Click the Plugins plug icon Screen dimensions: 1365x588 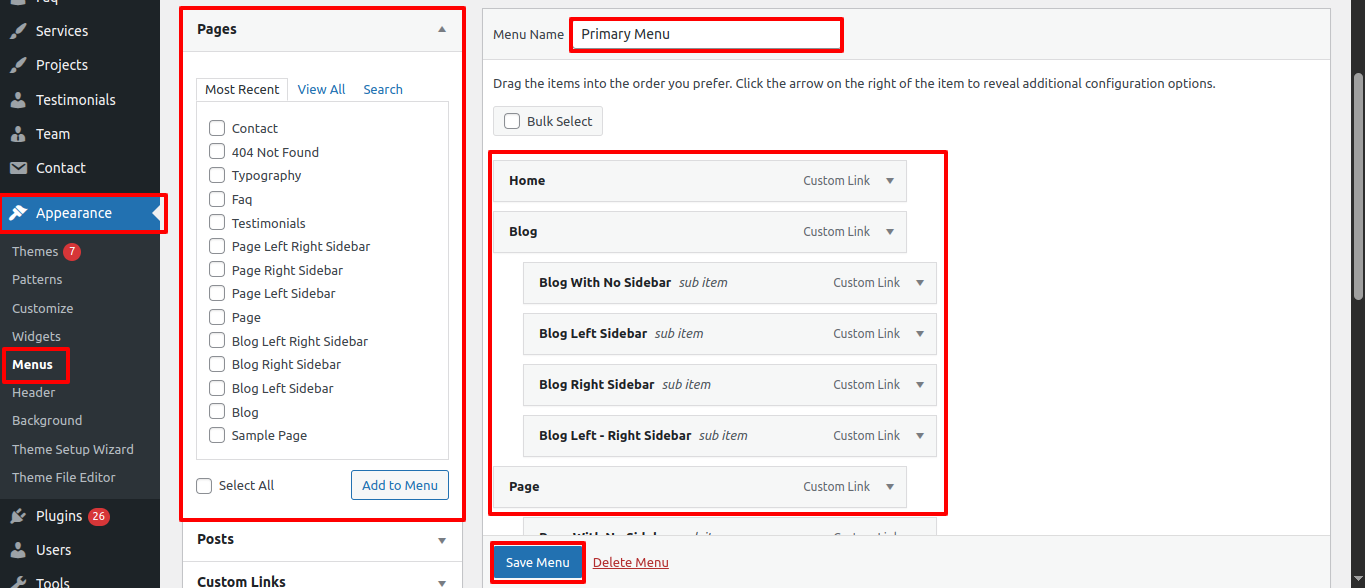coord(18,516)
